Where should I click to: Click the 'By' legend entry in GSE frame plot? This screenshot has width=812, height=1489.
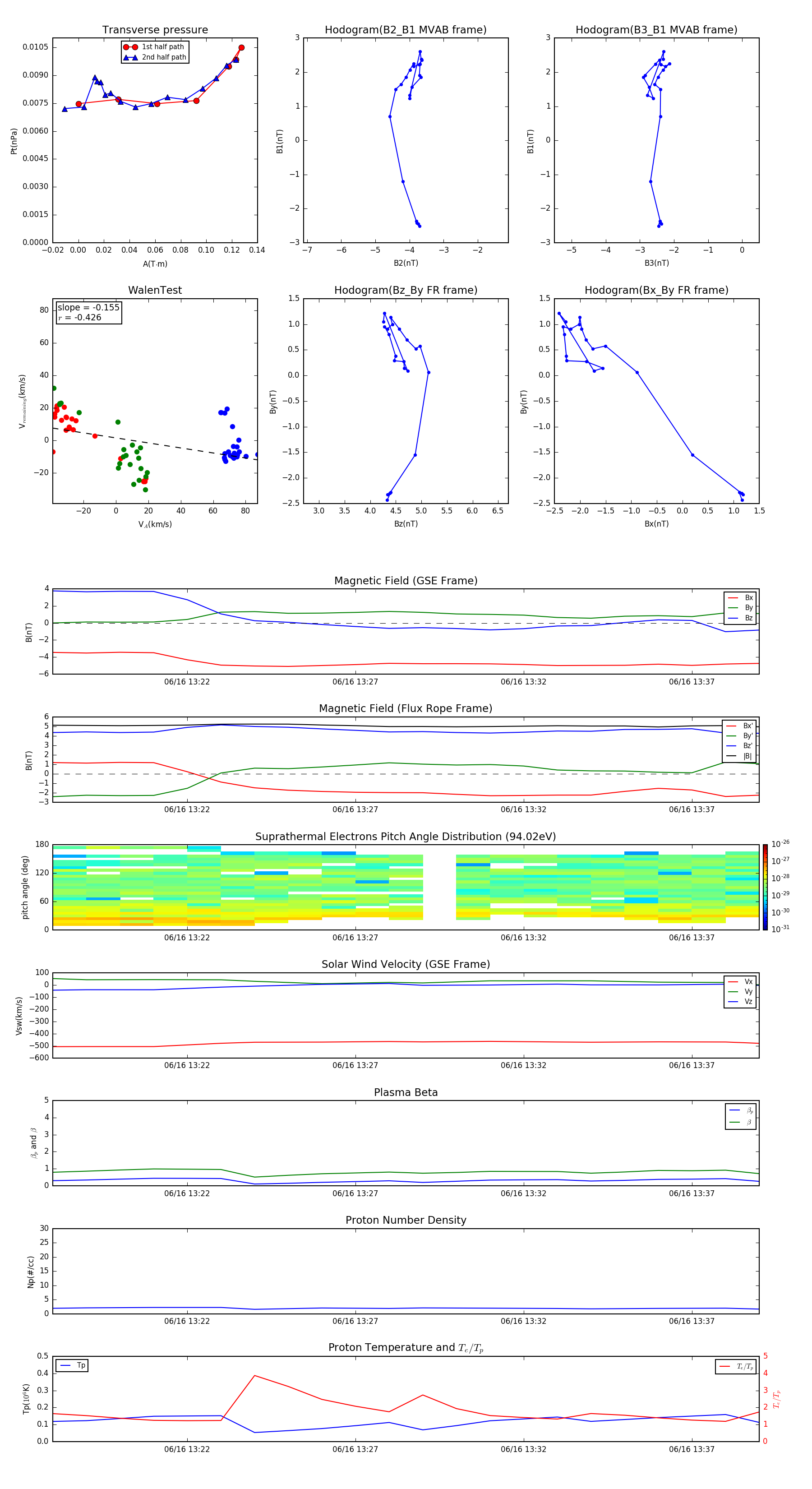(741, 607)
